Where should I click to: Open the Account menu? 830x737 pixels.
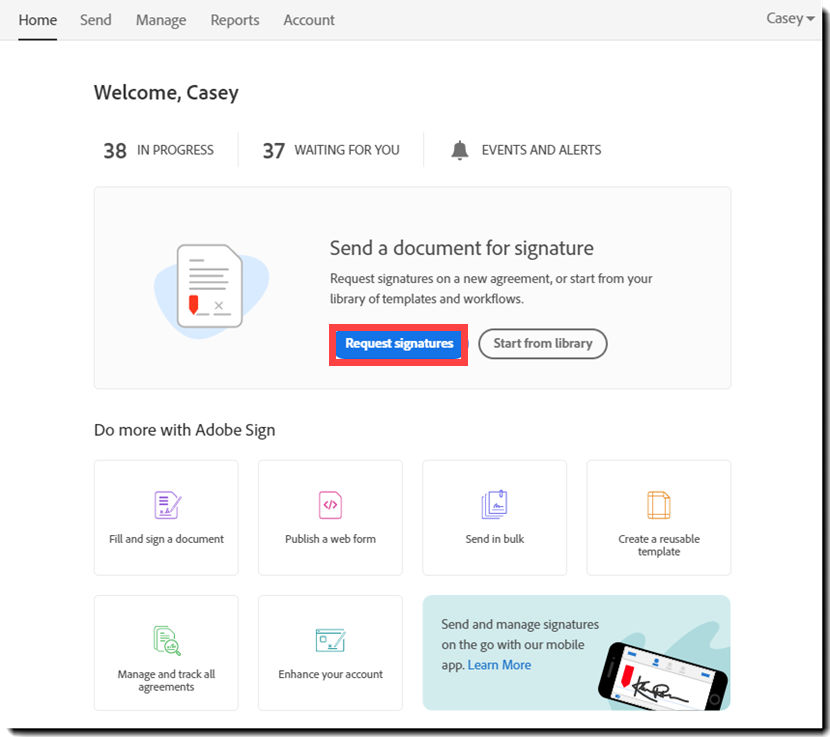[x=308, y=20]
